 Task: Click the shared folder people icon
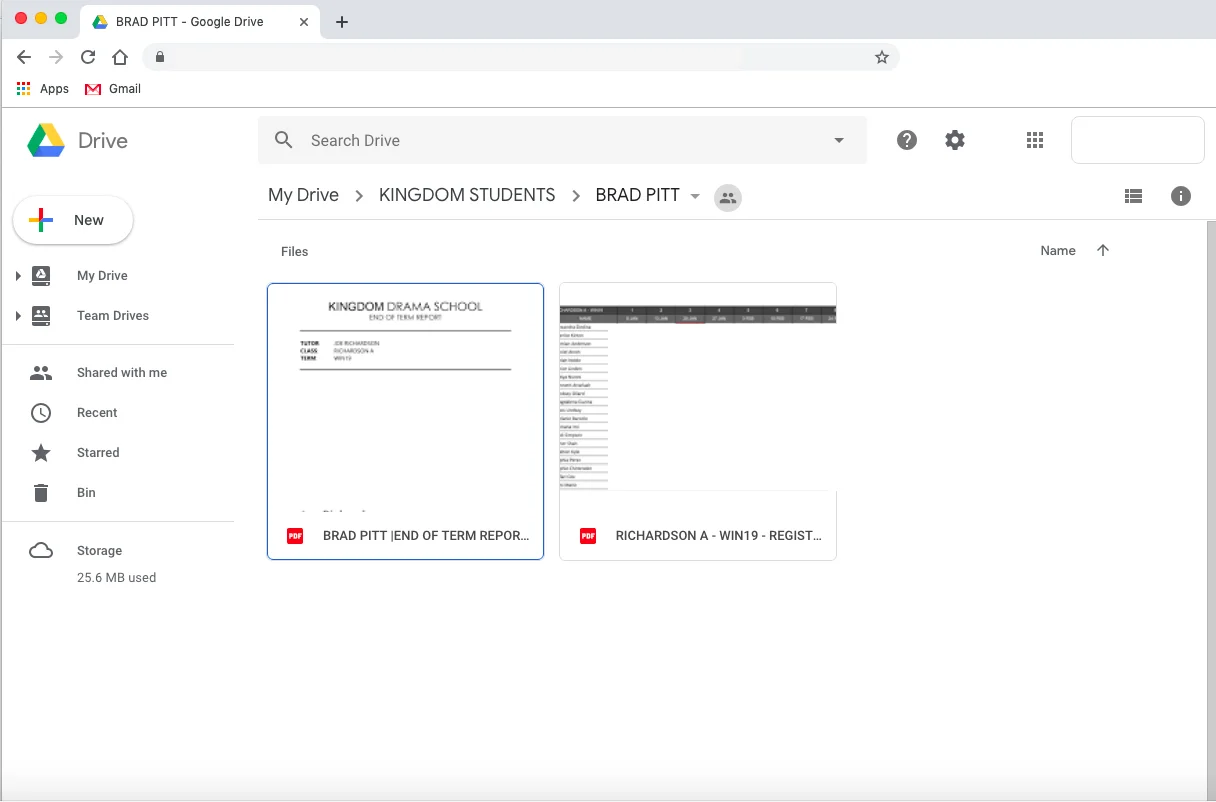pyautogui.click(x=728, y=198)
